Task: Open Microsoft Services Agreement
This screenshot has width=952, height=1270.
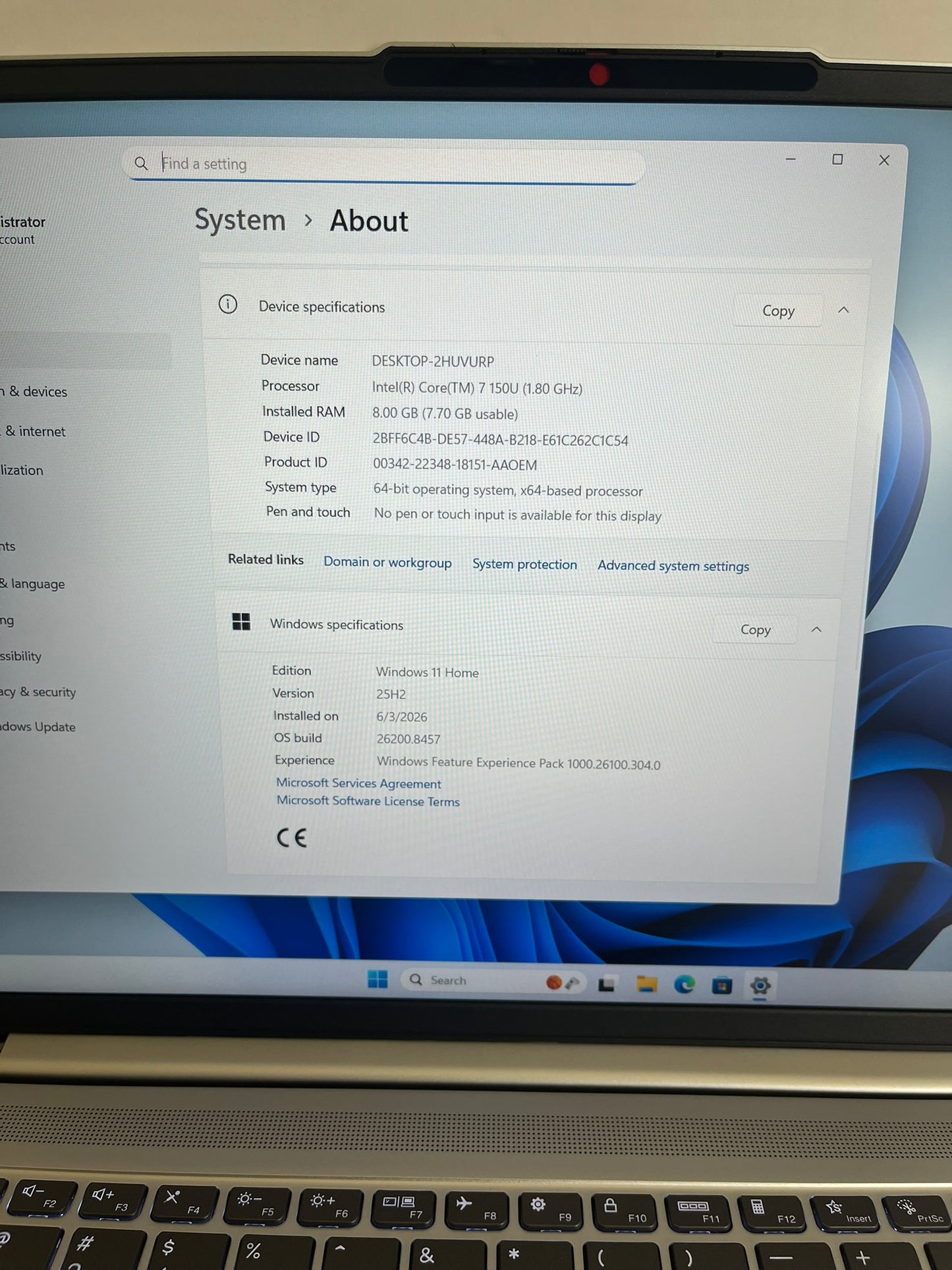Action: (x=358, y=783)
